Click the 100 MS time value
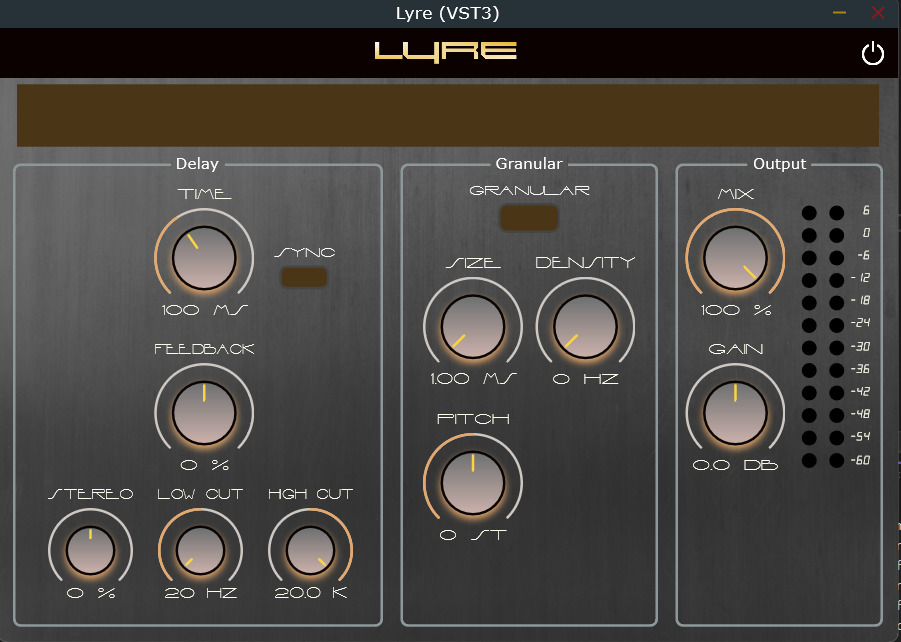The image size is (901, 642). click(204, 310)
